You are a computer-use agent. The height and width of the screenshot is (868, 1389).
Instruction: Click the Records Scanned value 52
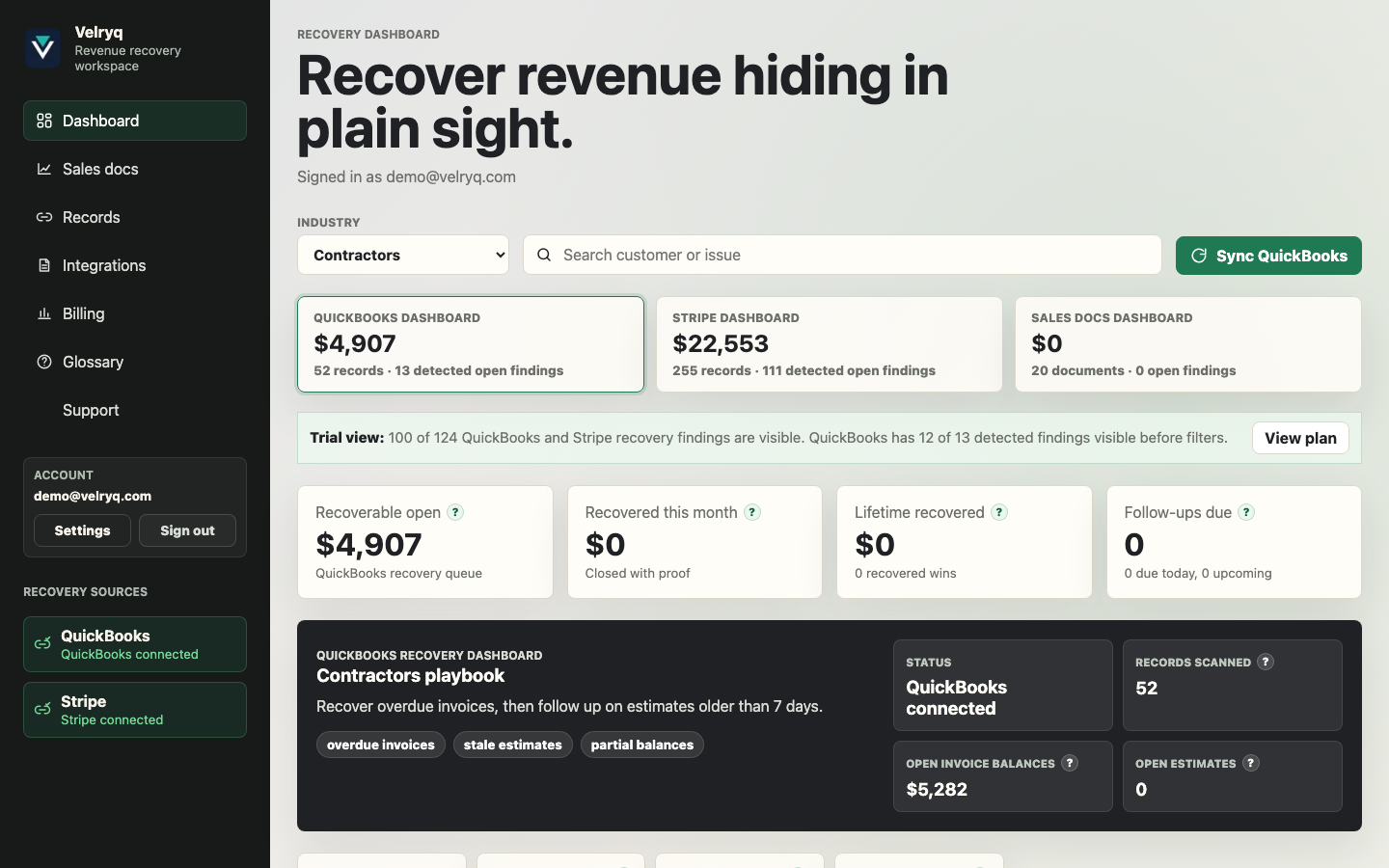coord(1147,688)
